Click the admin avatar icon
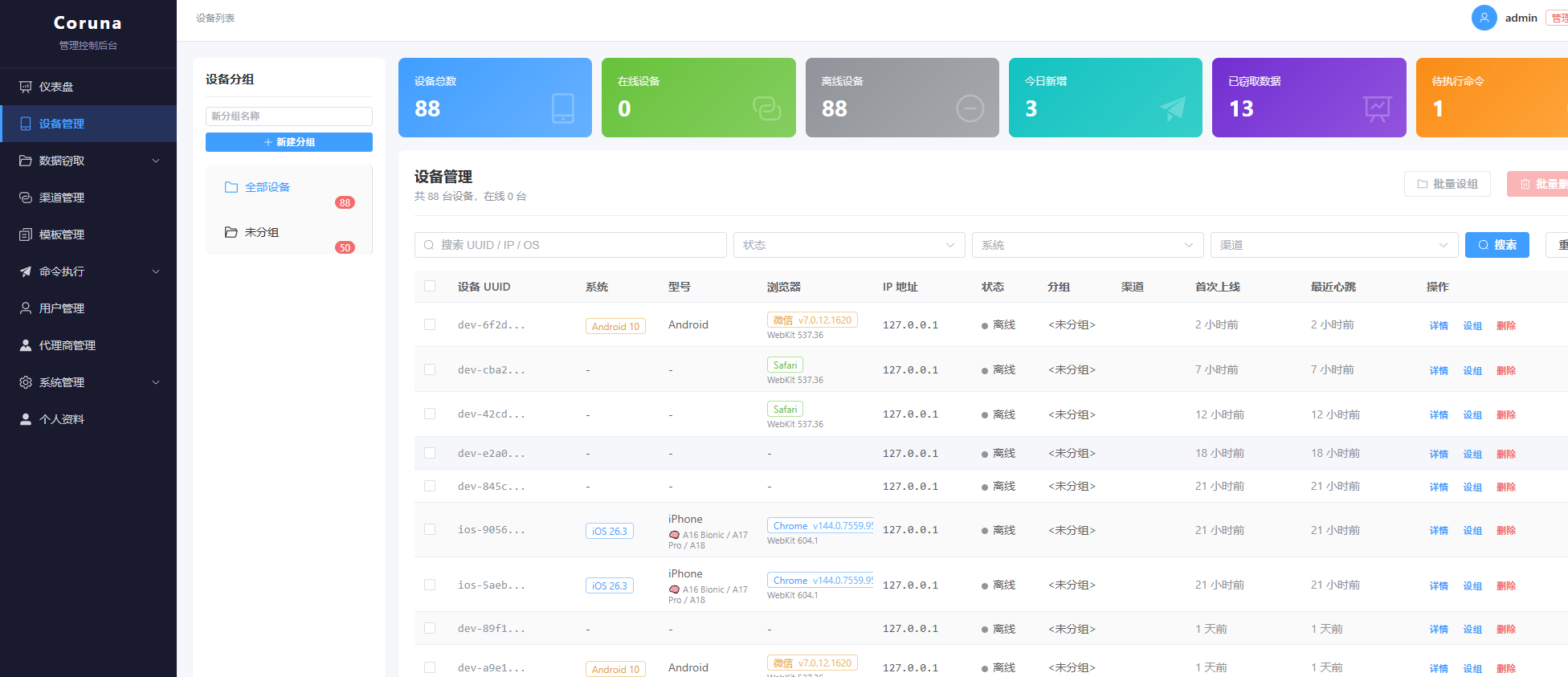The image size is (1568, 677). 1484,18
